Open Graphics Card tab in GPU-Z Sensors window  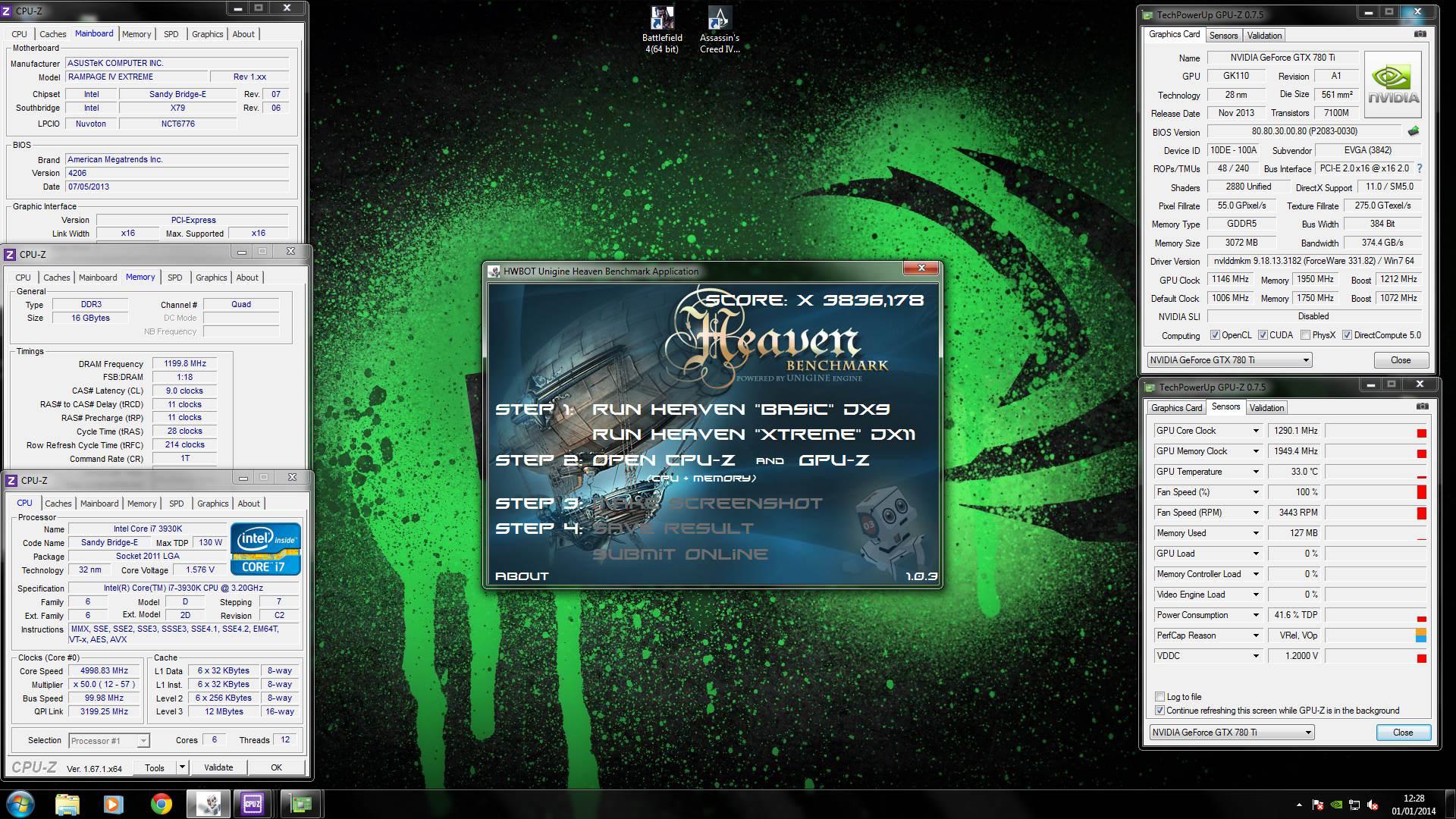[x=1176, y=407]
